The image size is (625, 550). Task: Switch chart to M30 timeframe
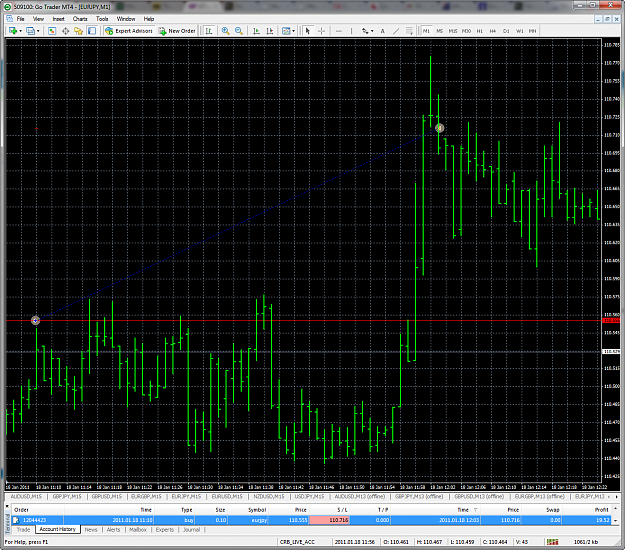pos(466,31)
